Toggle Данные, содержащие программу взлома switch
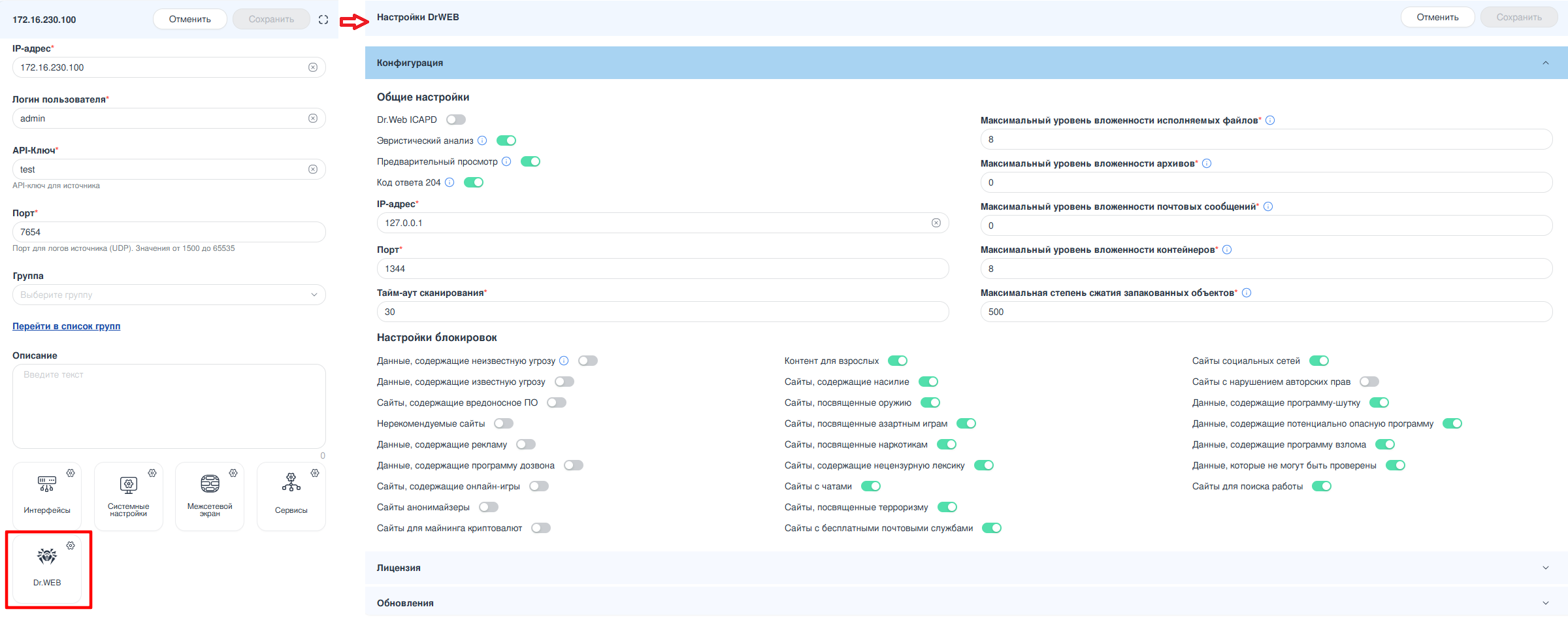Image resolution: width=1568 pixels, height=620 pixels. coord(1385,444)
